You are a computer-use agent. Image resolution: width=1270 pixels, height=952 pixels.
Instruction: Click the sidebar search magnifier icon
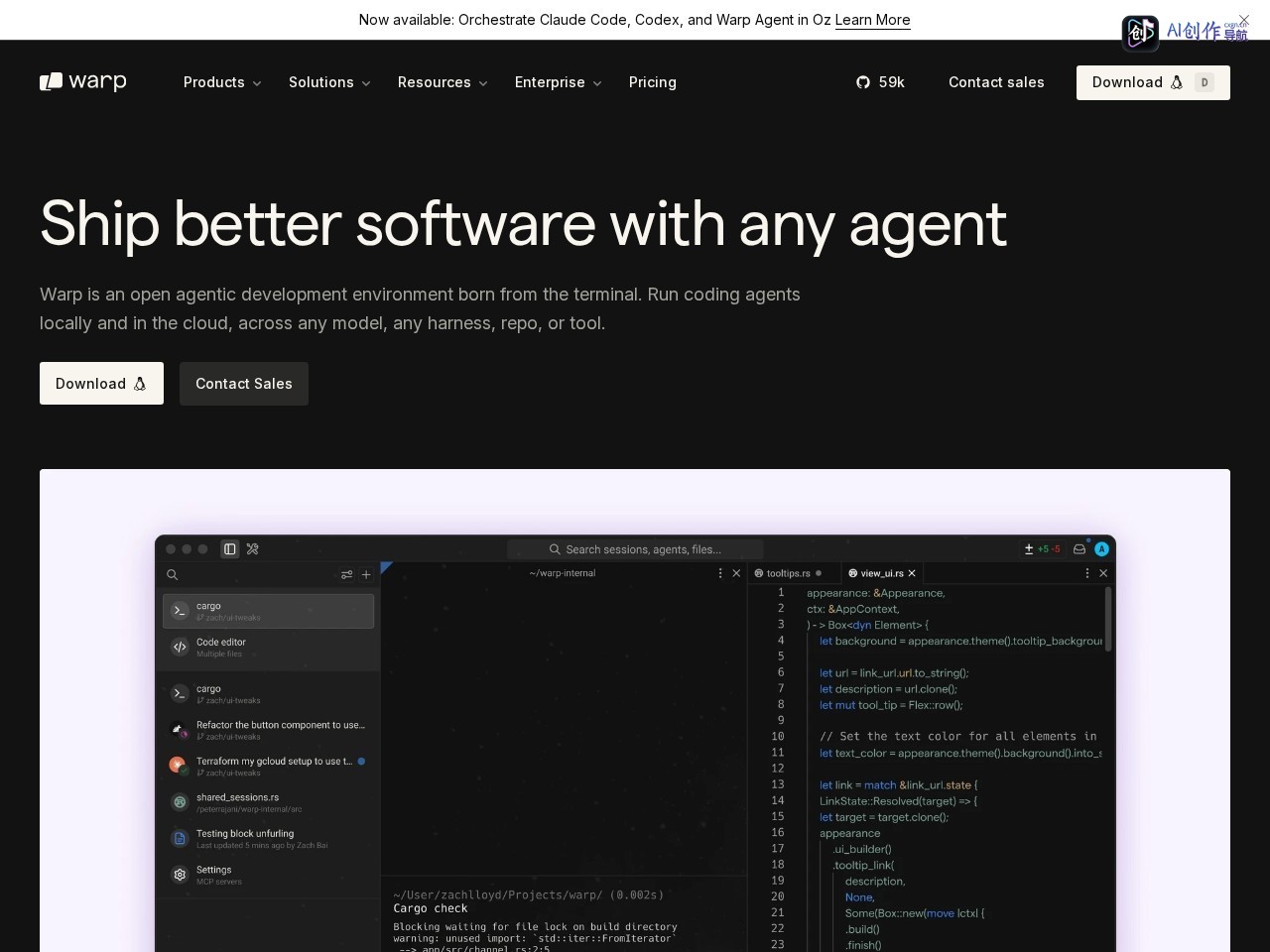[x=173, y=575]
